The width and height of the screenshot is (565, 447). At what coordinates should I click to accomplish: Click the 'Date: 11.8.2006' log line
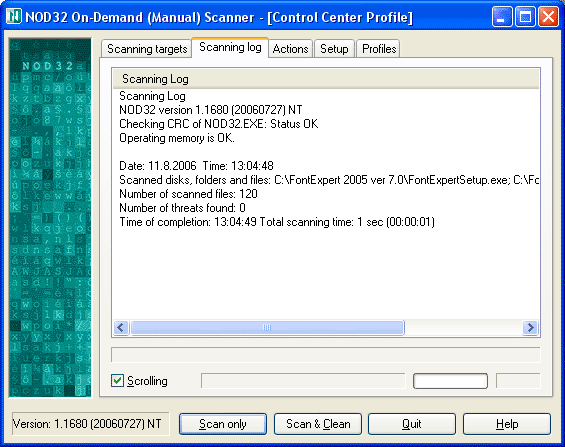[196, 166]
